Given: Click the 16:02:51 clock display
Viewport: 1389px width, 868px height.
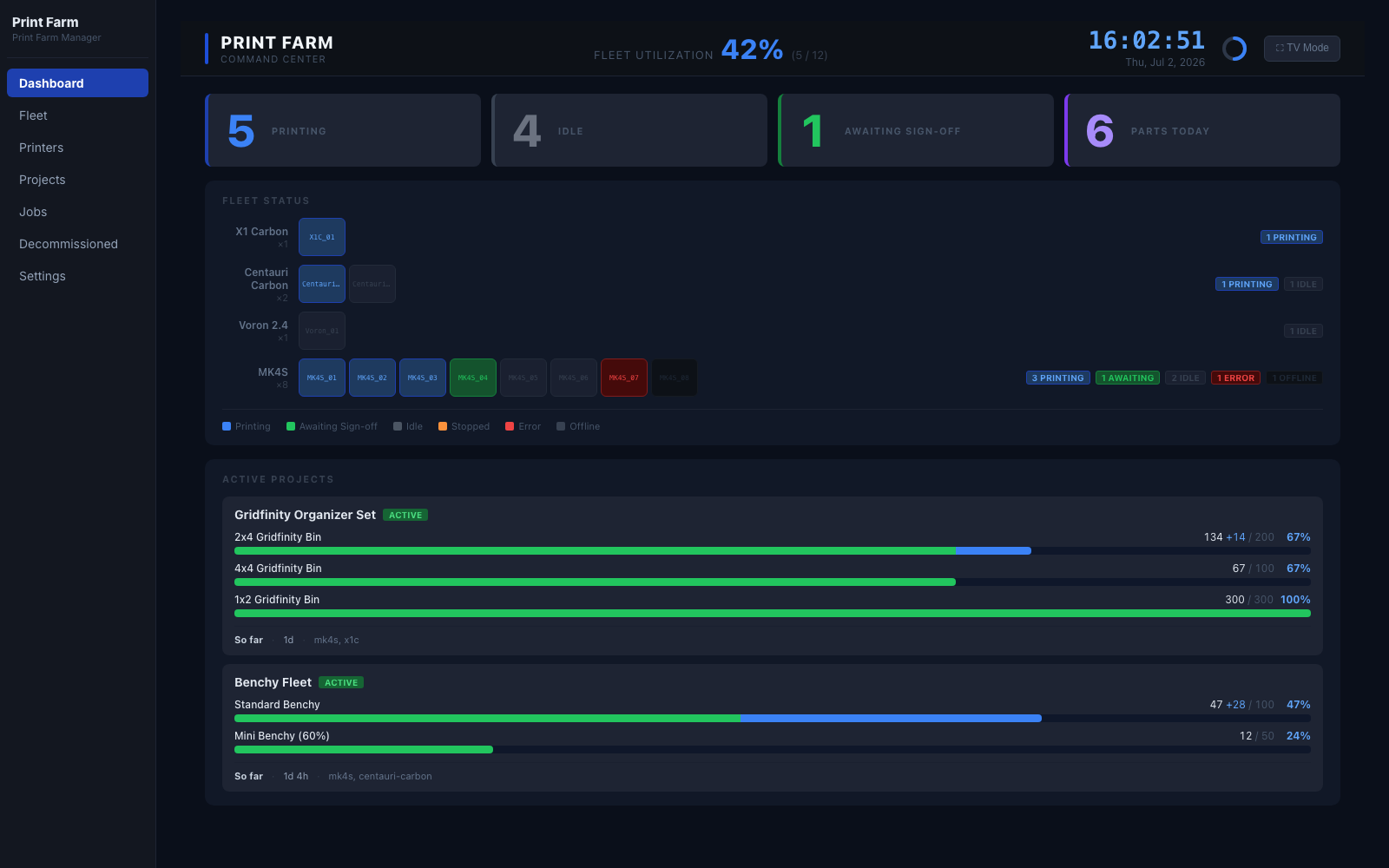Looking at the screenshot, I should pyautogui.click(x=1147, y=40).
